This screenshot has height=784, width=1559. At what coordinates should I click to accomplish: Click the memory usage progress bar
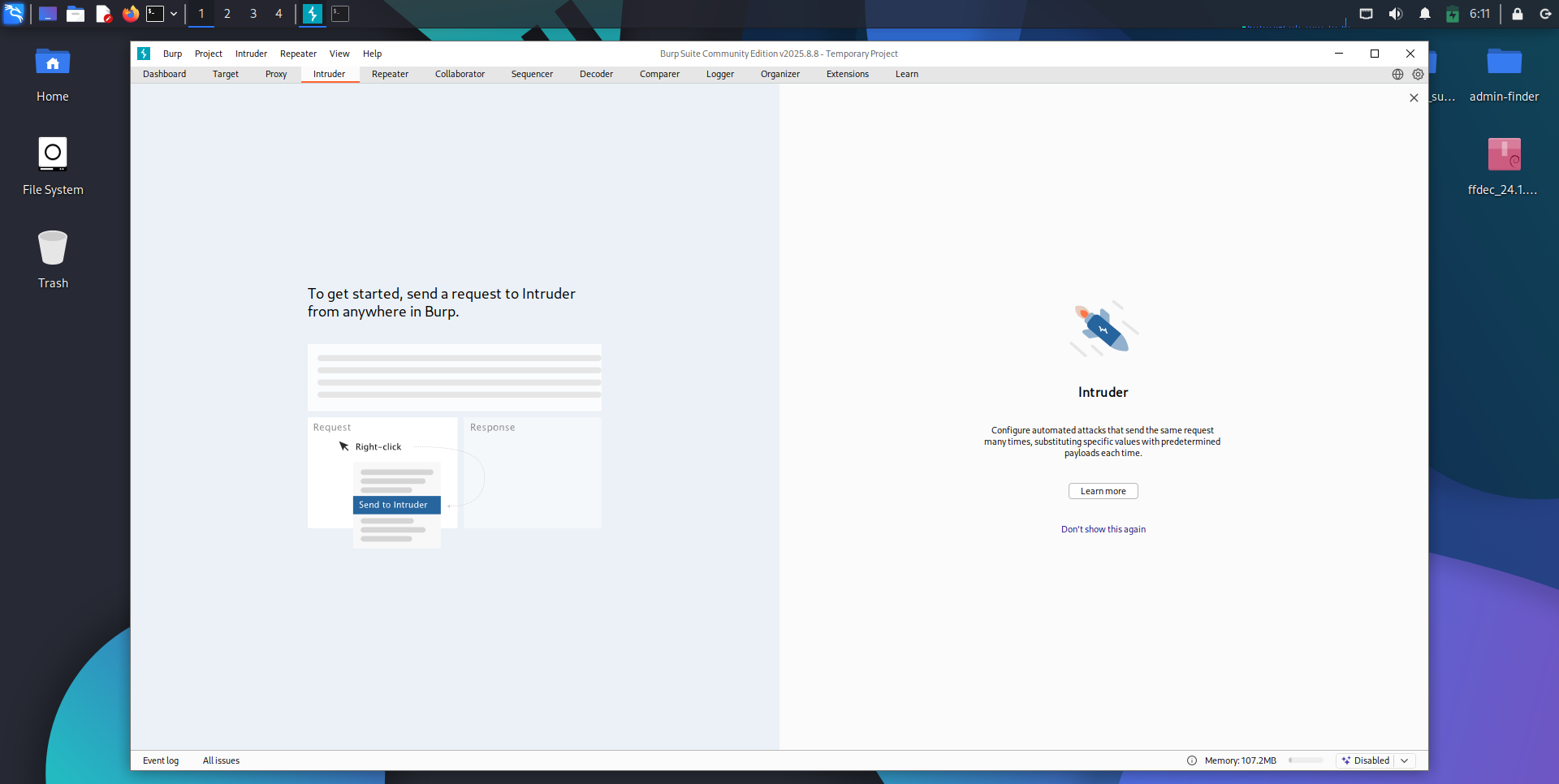[x=1306, y=760]
